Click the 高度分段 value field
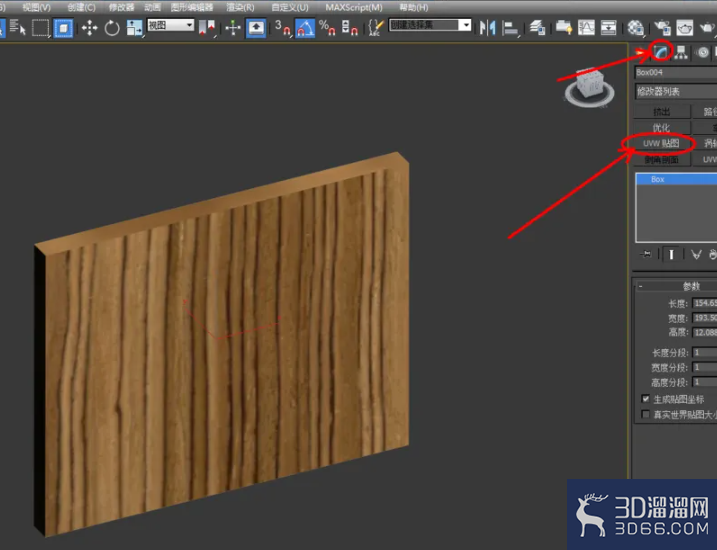 pyautogui.click(x=705, y=382)
